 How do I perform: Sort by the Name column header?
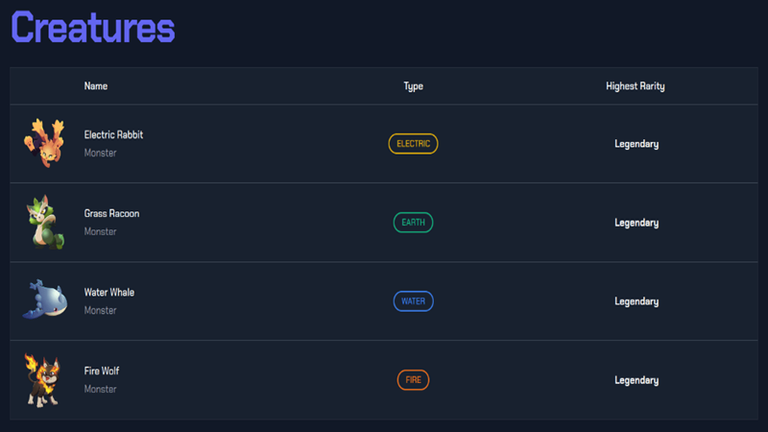coord(96,86)
